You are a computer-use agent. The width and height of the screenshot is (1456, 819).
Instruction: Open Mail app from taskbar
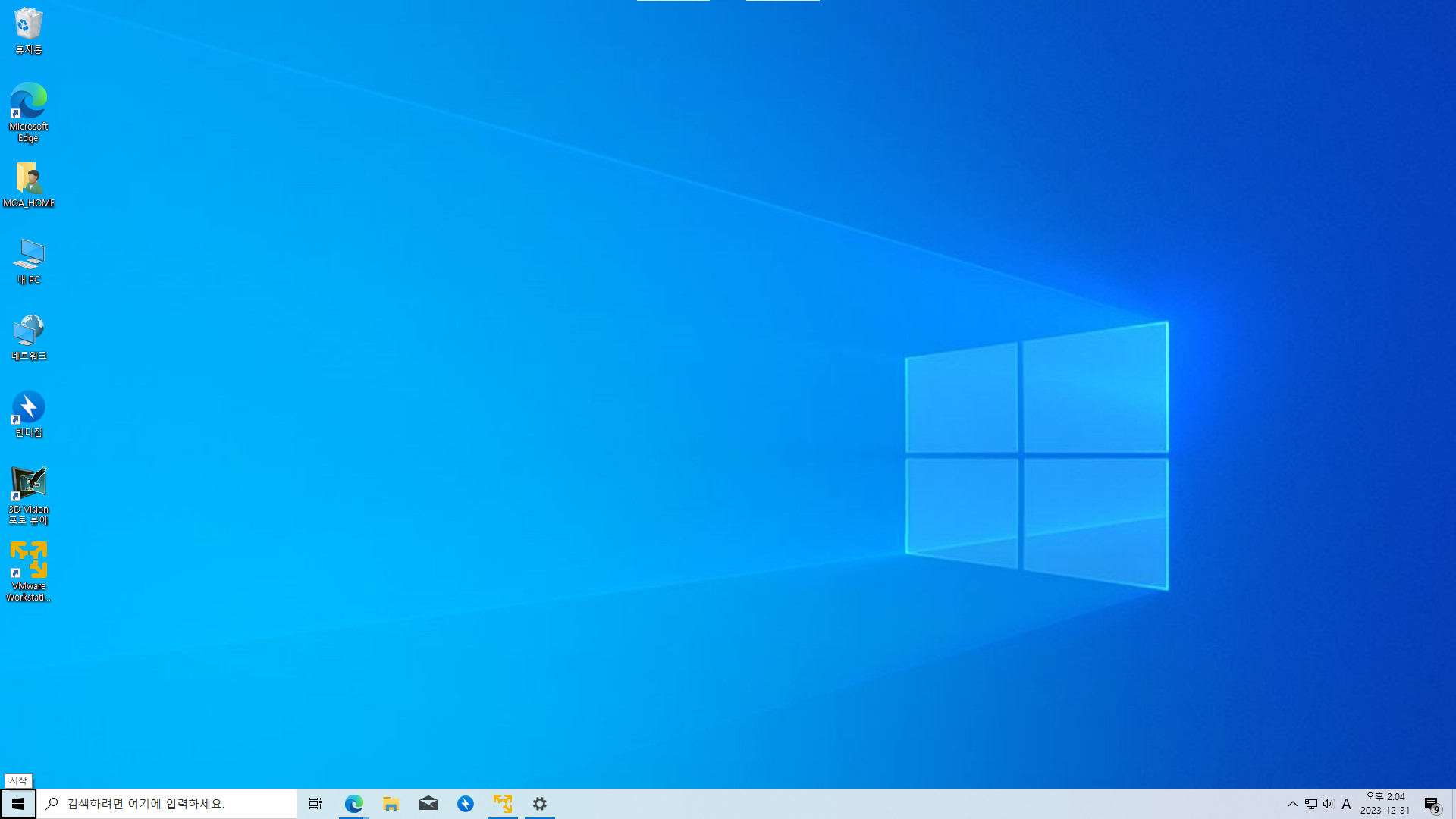tap(428, 804)
